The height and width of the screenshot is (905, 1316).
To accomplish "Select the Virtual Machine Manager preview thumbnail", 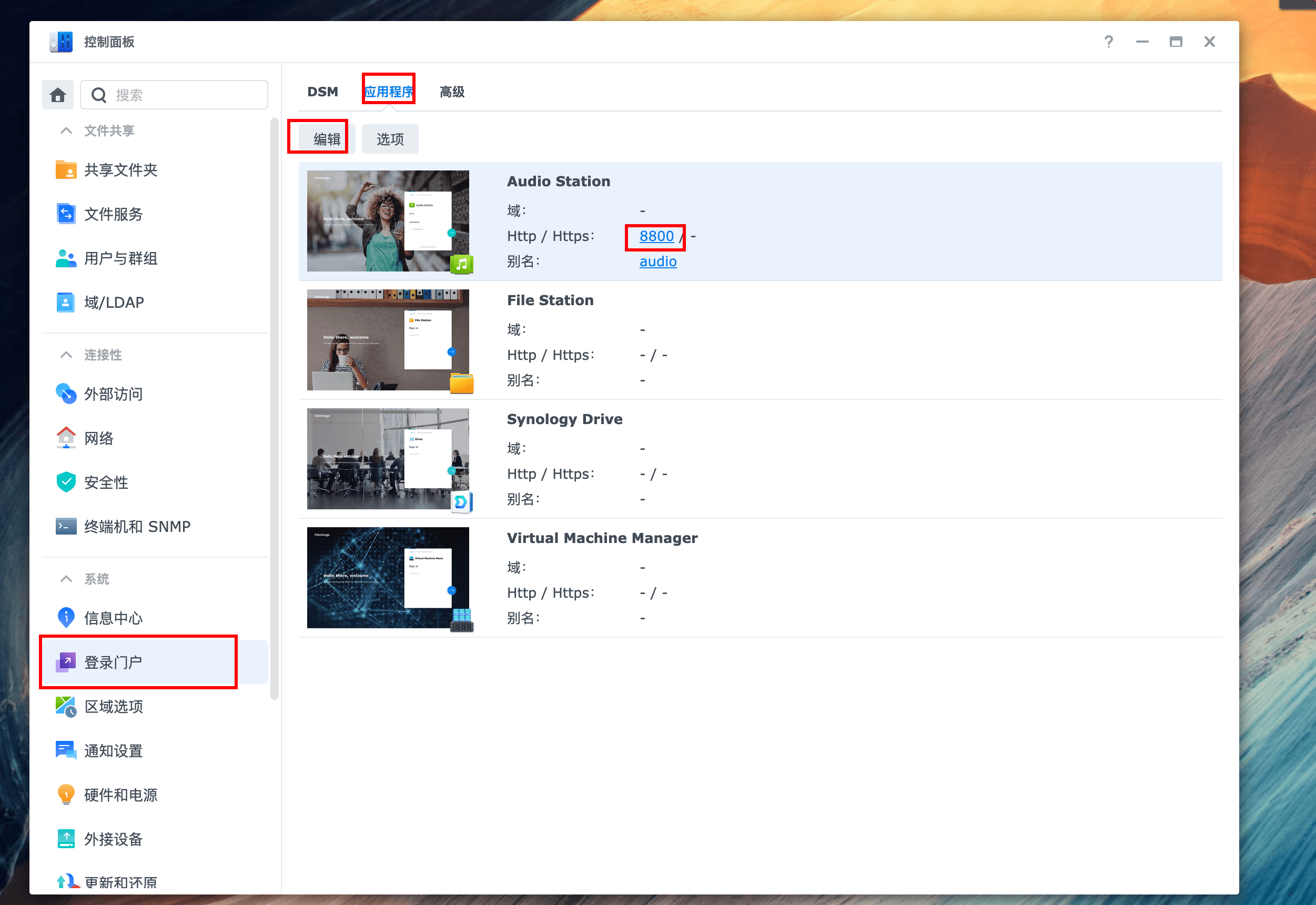I will (388, 578).
